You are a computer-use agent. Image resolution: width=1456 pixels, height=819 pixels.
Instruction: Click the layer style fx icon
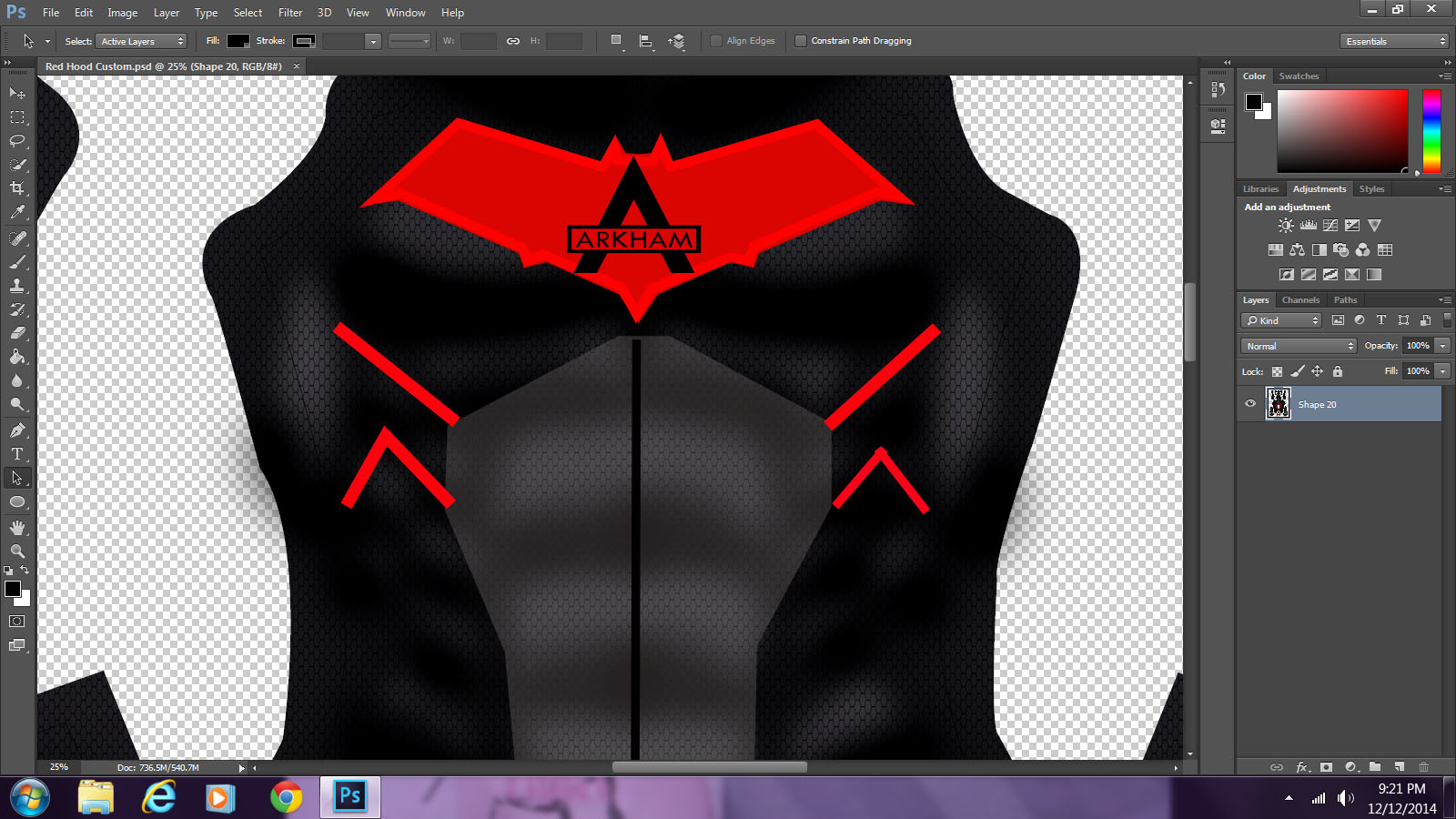1302,767
